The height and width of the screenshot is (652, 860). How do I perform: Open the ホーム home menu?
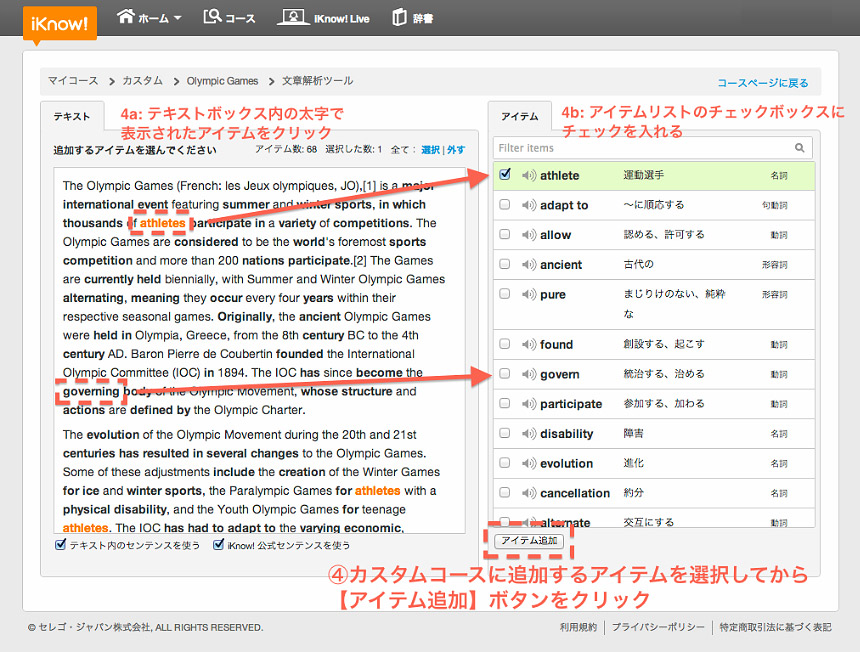[149, 18]
